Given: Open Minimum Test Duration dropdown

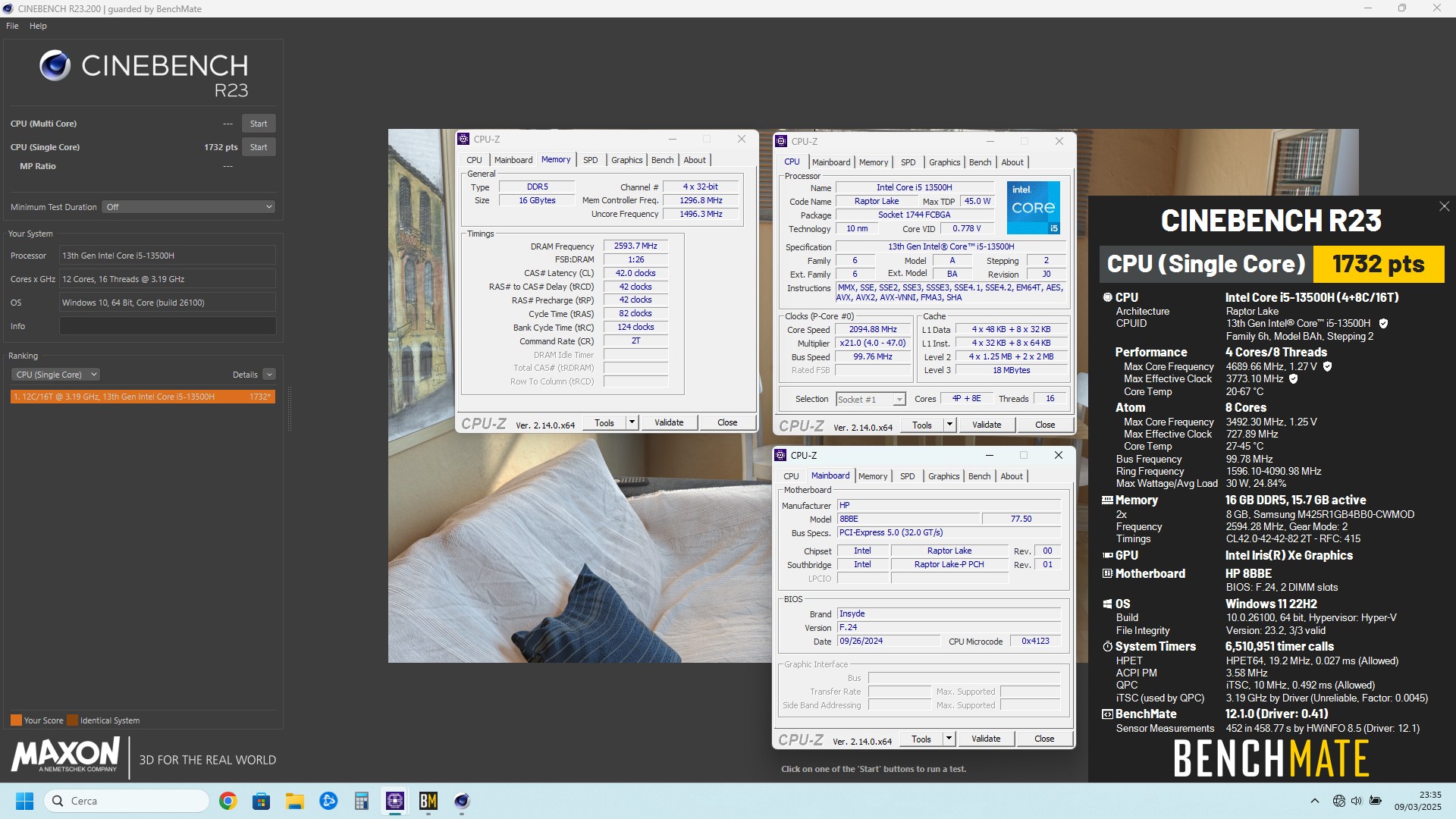Looking at the screenshot, I should point(188,207).
